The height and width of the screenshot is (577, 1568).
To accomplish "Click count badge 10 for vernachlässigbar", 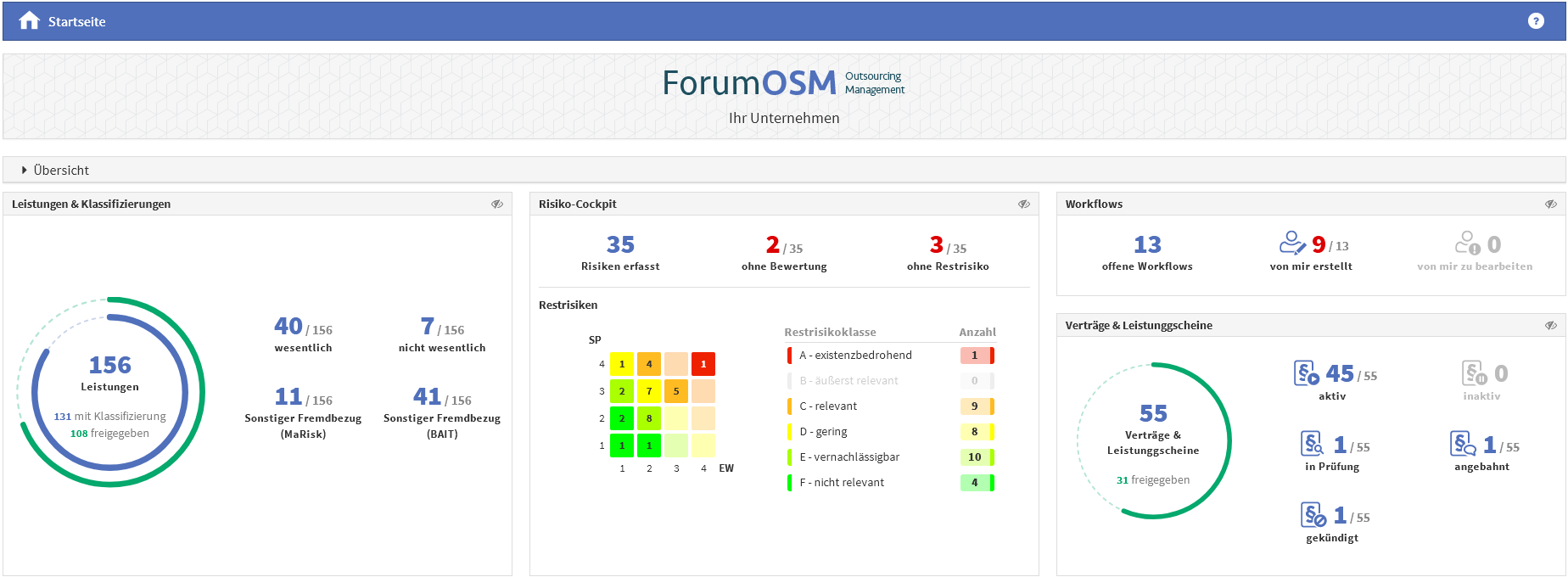I will [977, 457].
